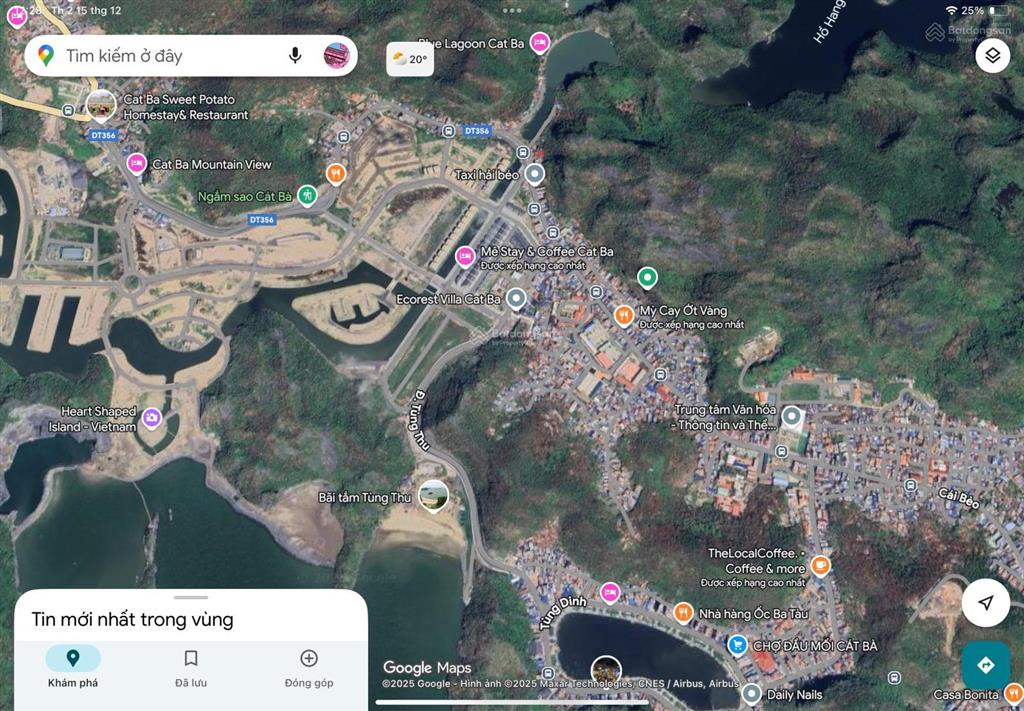Screen dimensions: 1024x711
Task: Open the user profile avatar
Action: click(337, 55)
